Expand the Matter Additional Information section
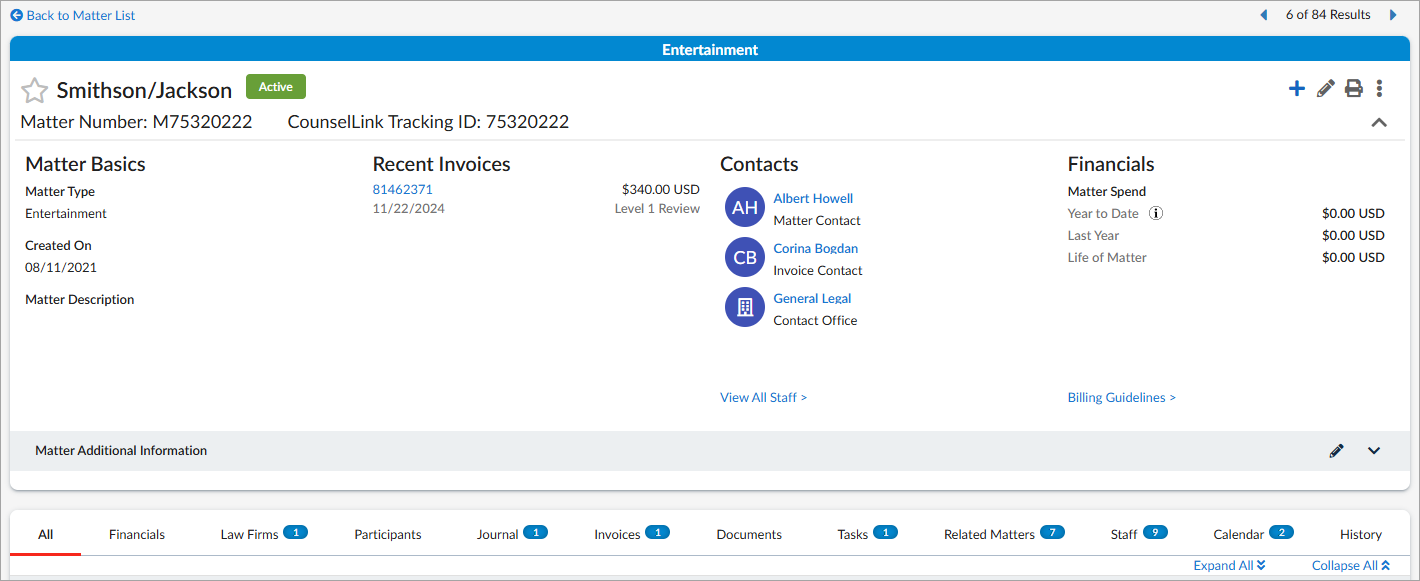1420x581 pixels. [1374, 451]
